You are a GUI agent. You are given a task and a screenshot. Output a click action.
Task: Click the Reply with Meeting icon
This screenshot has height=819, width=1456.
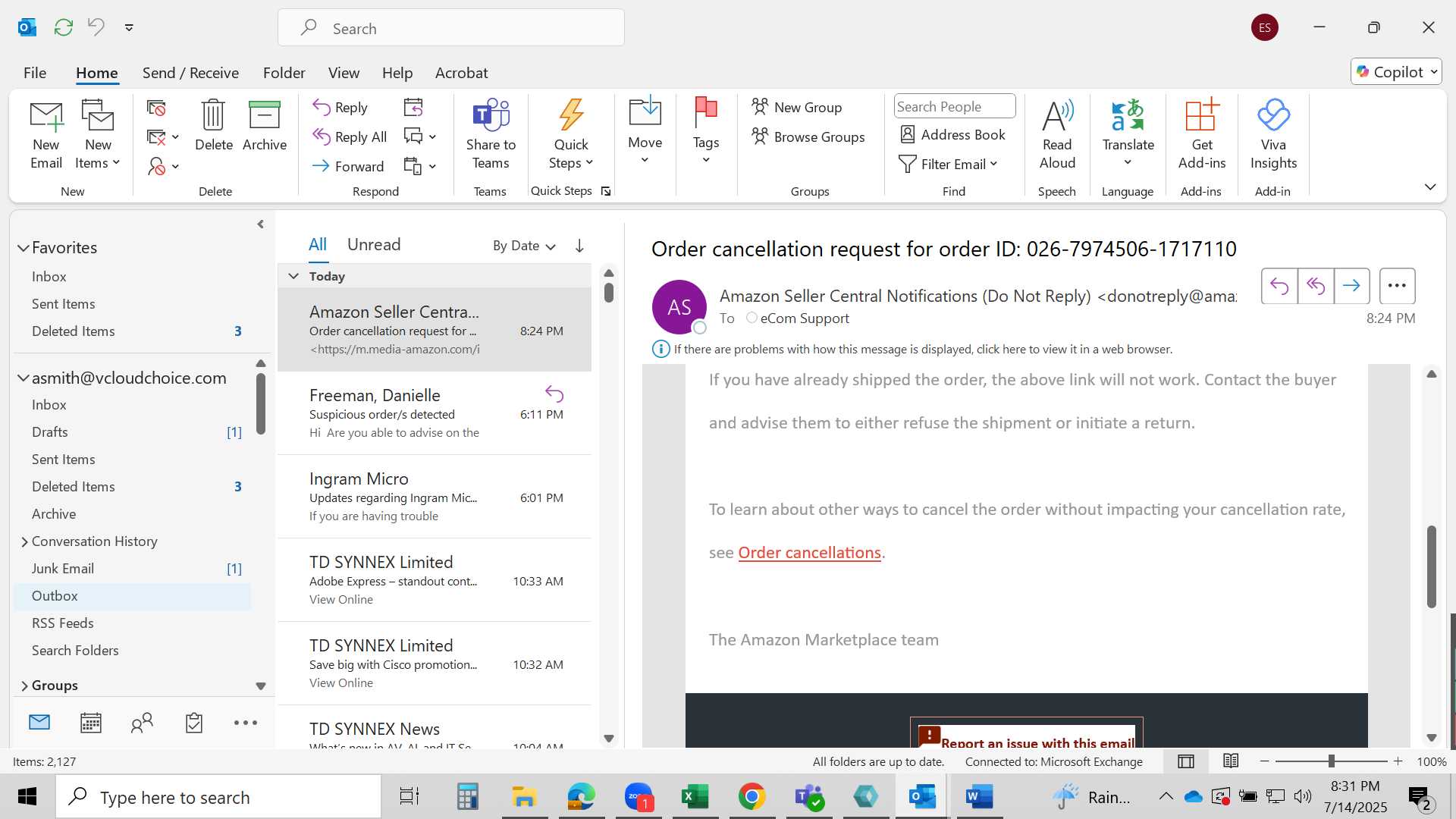coord(413,108)
